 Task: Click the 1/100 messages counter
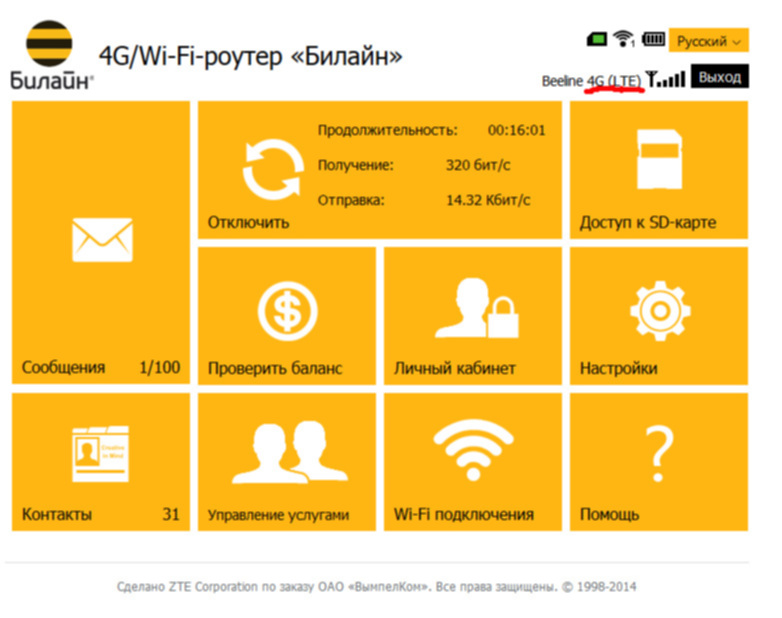160,368
